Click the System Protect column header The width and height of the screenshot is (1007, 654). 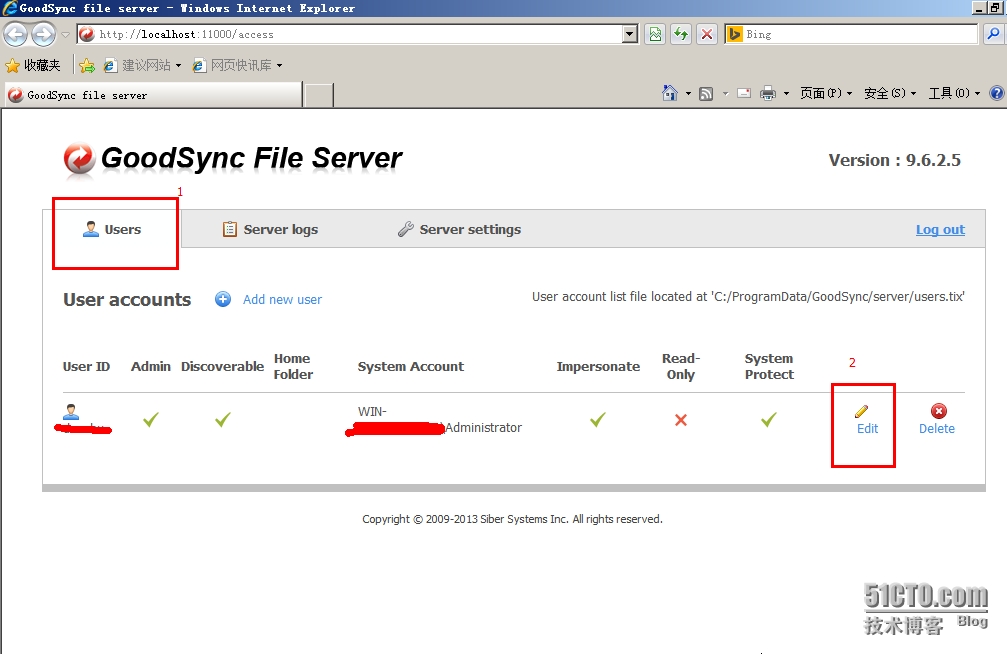pos(769,366)
